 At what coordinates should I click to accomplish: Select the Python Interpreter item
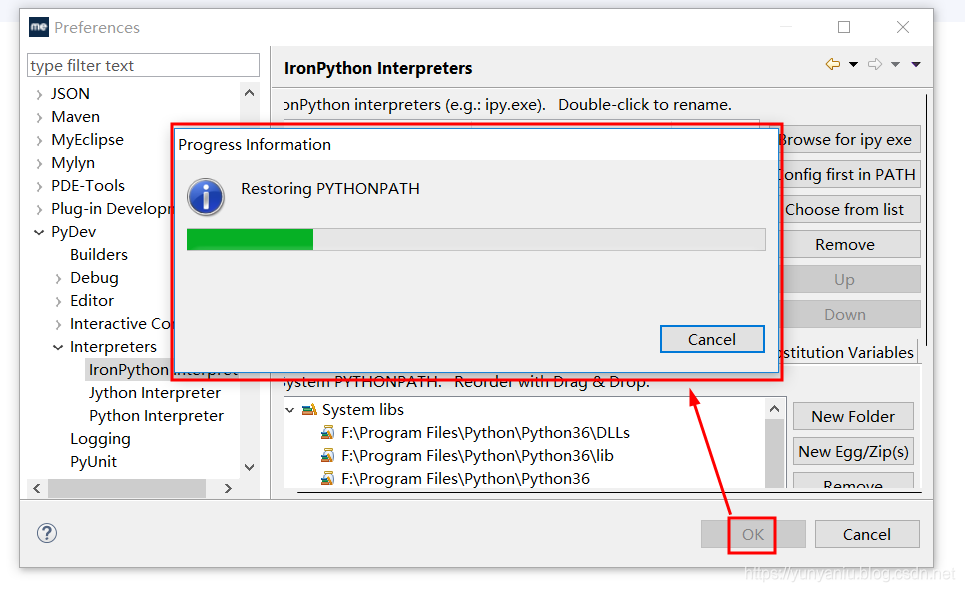156,416
